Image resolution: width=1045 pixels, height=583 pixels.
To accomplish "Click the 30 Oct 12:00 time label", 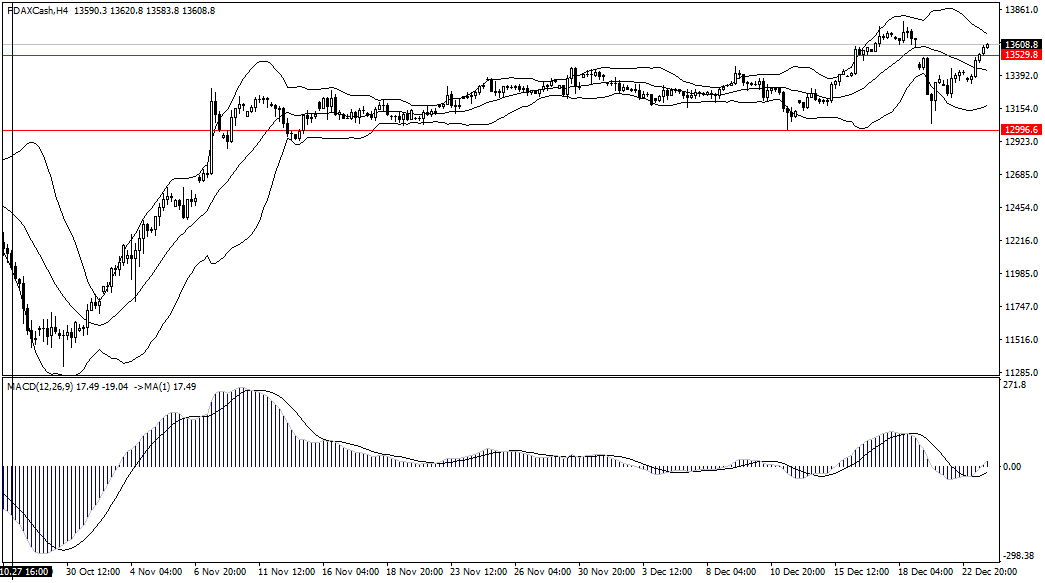I will click(x=94, y=572).
